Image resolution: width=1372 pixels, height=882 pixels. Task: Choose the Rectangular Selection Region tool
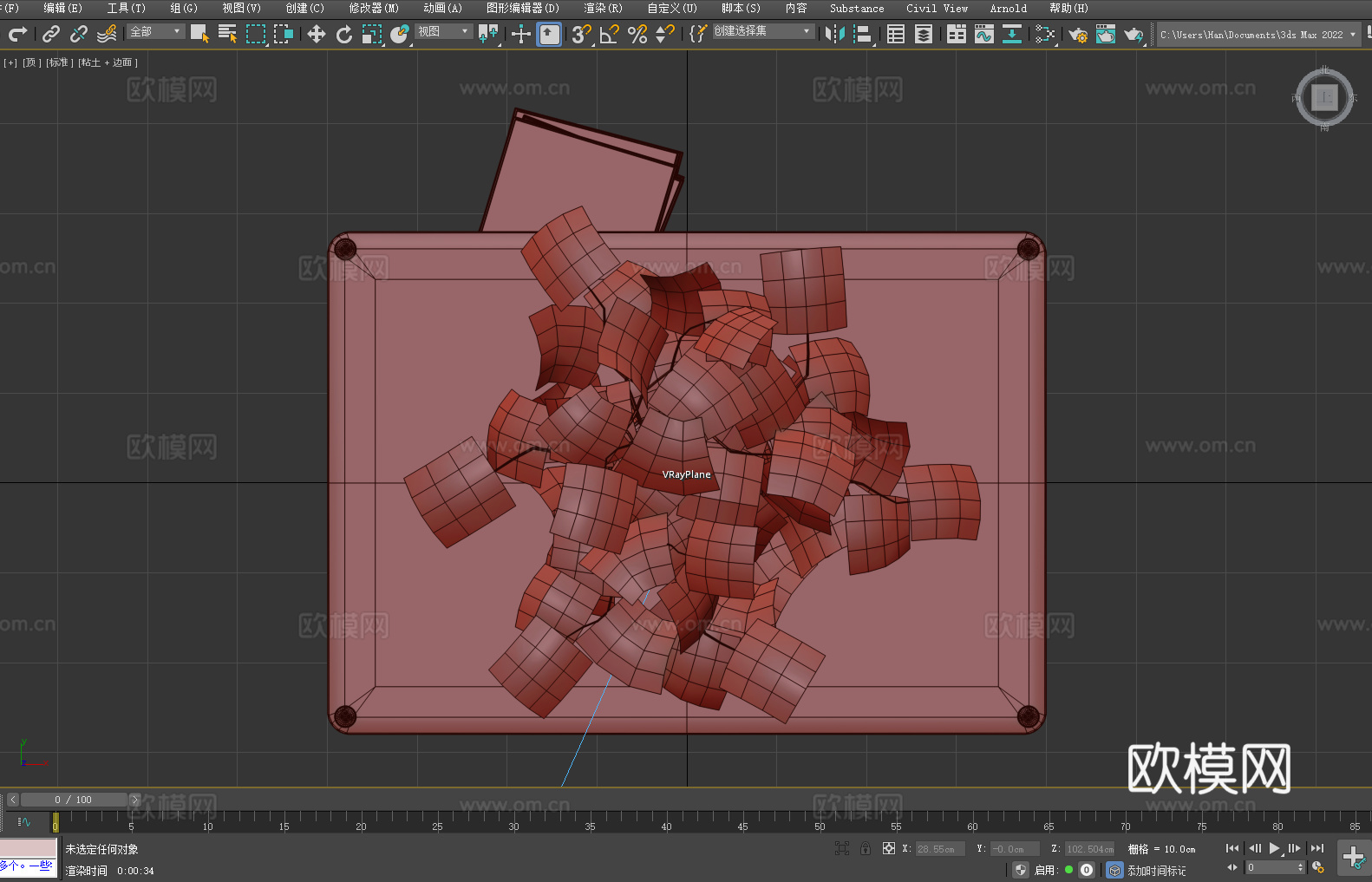tap(256, 34)
